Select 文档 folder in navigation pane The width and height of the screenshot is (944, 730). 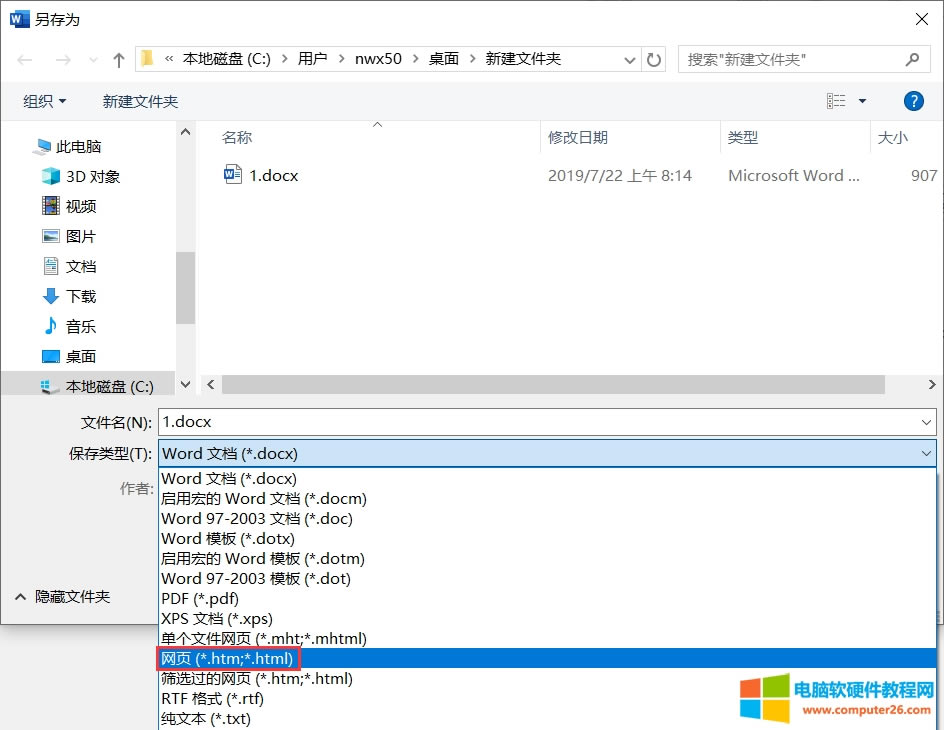tap(69, 267)
